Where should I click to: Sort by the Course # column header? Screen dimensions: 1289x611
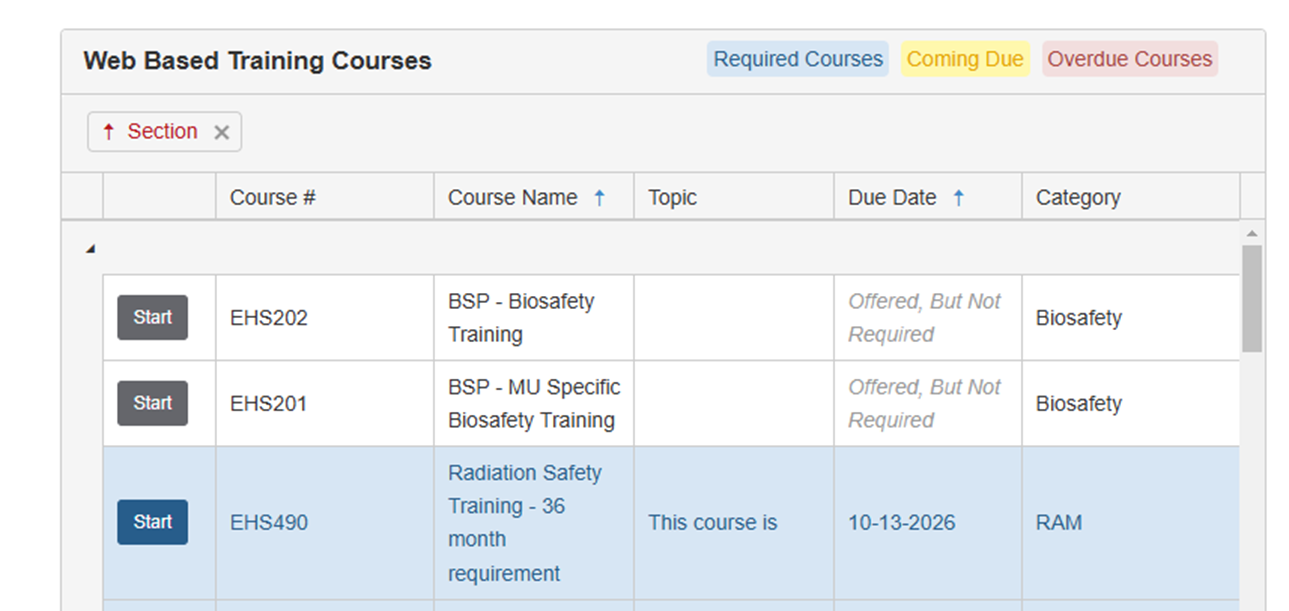point(273,198)
